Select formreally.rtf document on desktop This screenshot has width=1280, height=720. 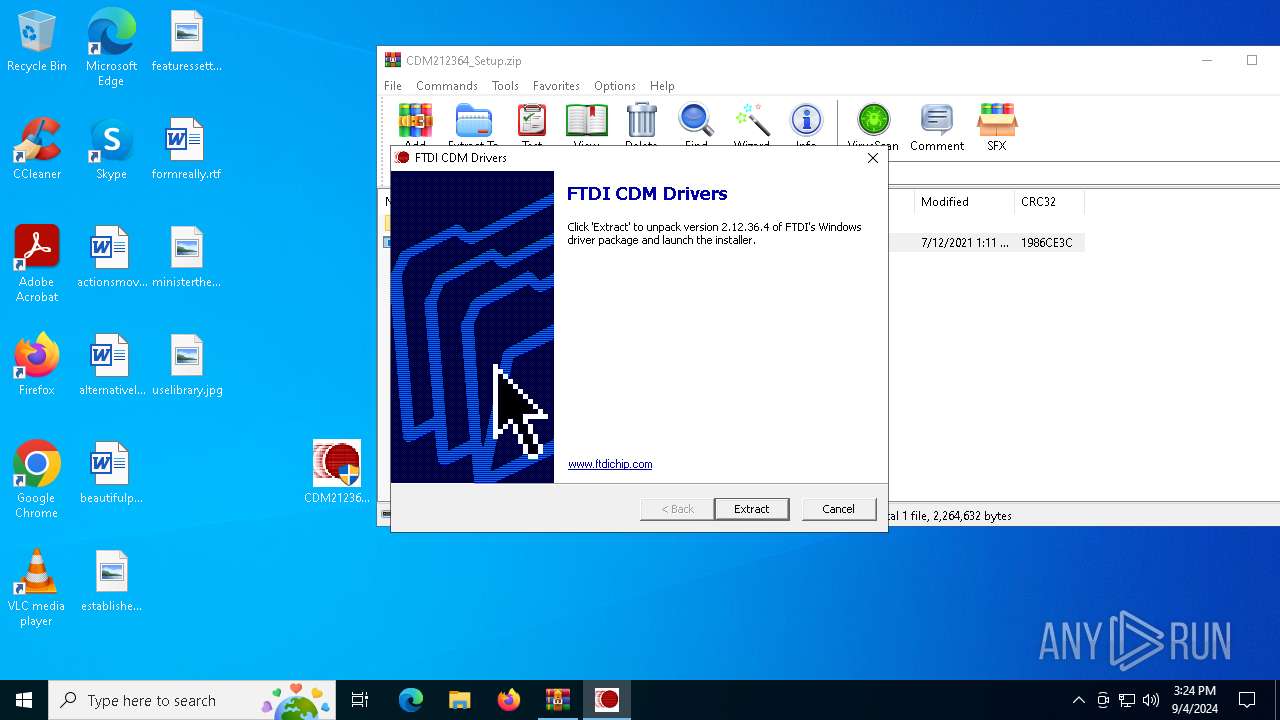click(186, 149)
